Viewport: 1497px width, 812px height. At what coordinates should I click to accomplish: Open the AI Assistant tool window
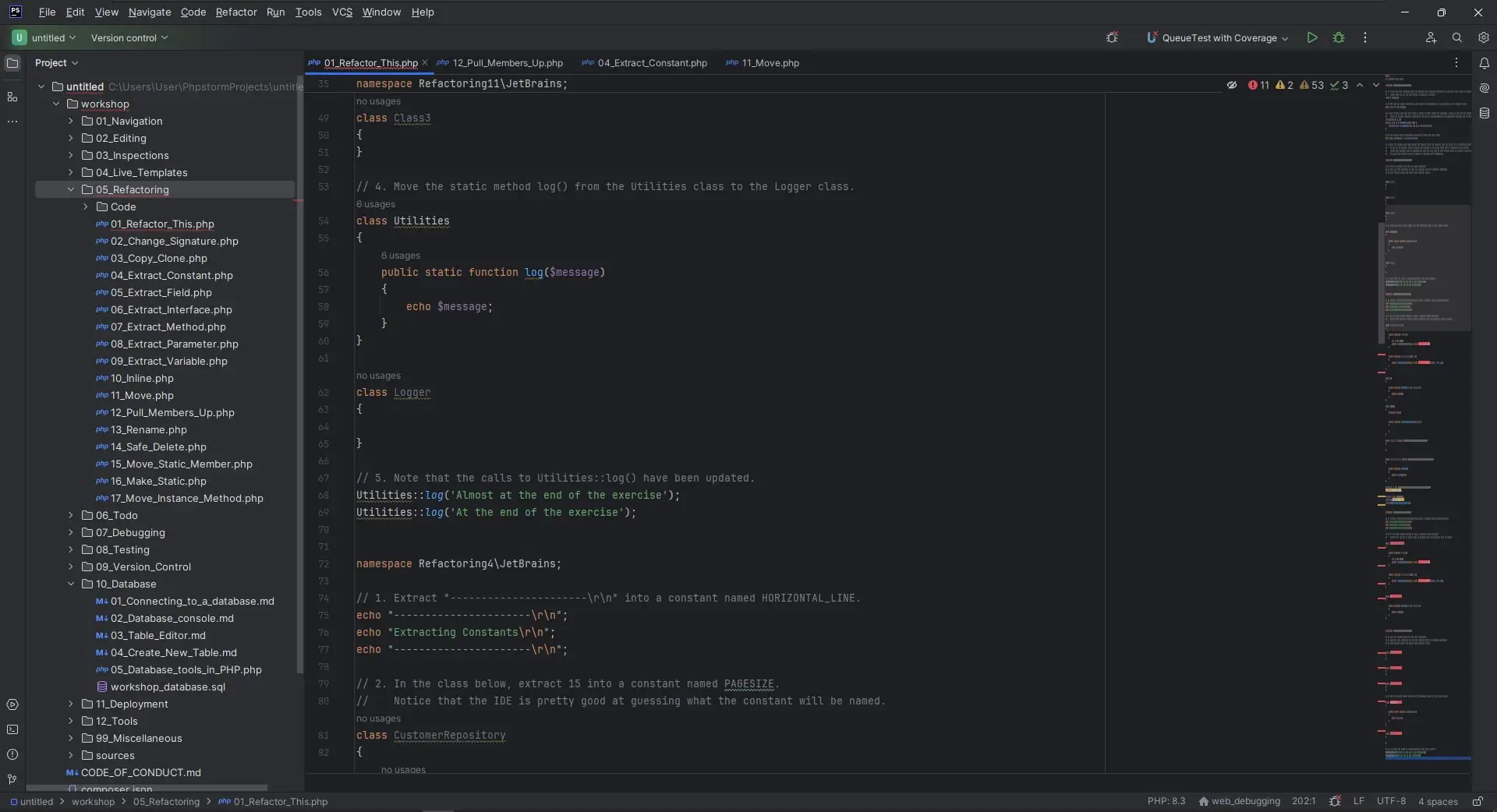[1484, 88]
